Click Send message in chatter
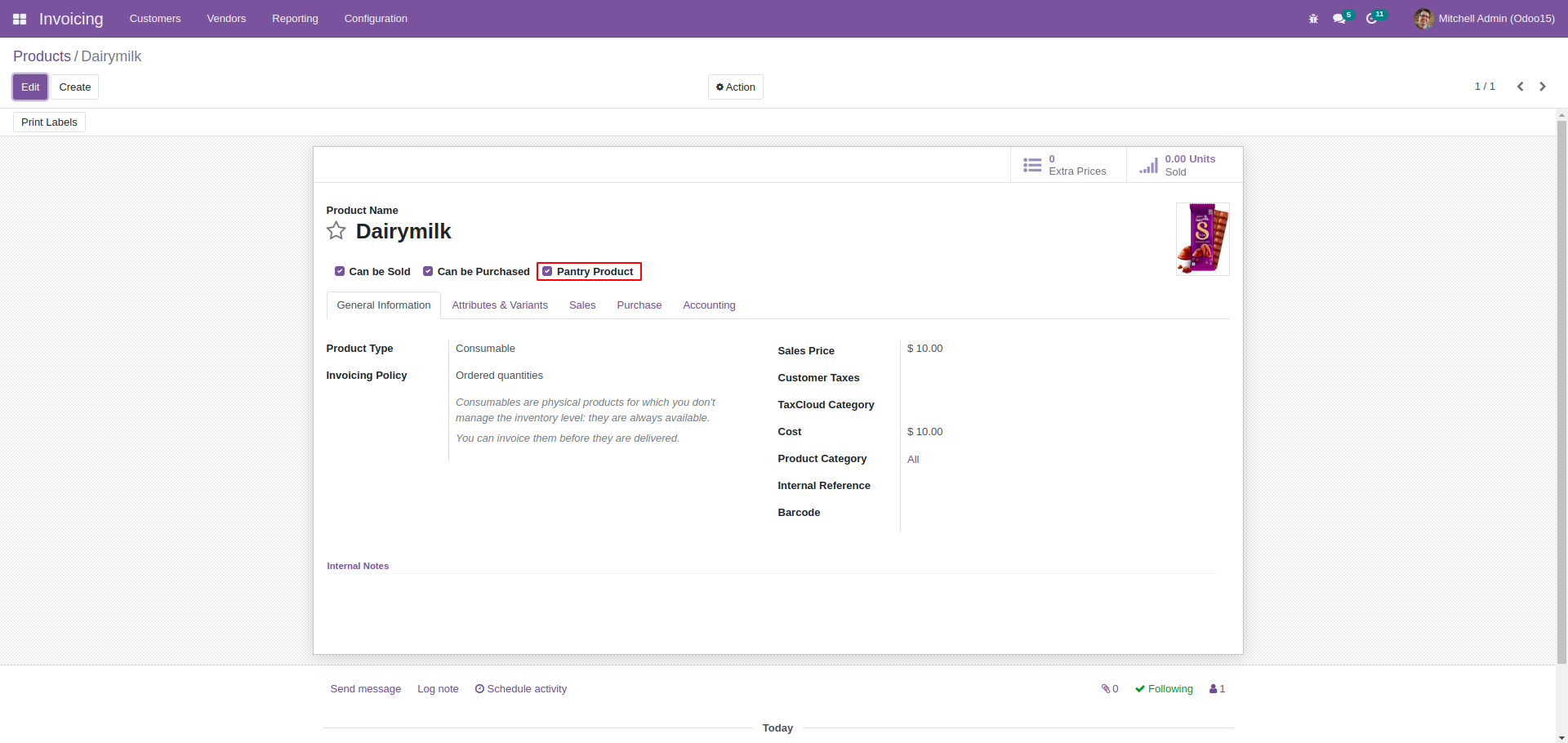This screenshot has height=743, width=1568. (366, 689)
